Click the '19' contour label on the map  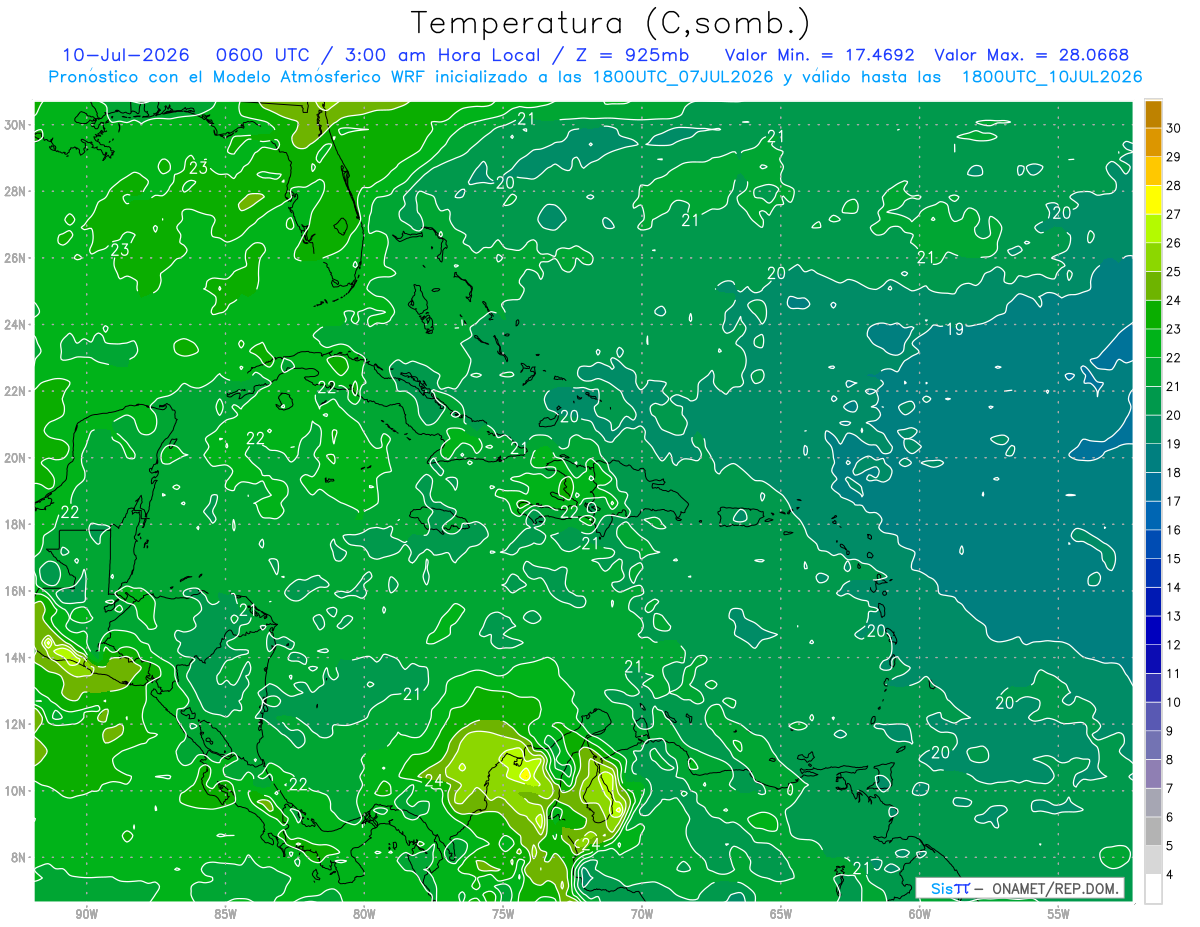(954, 329)
